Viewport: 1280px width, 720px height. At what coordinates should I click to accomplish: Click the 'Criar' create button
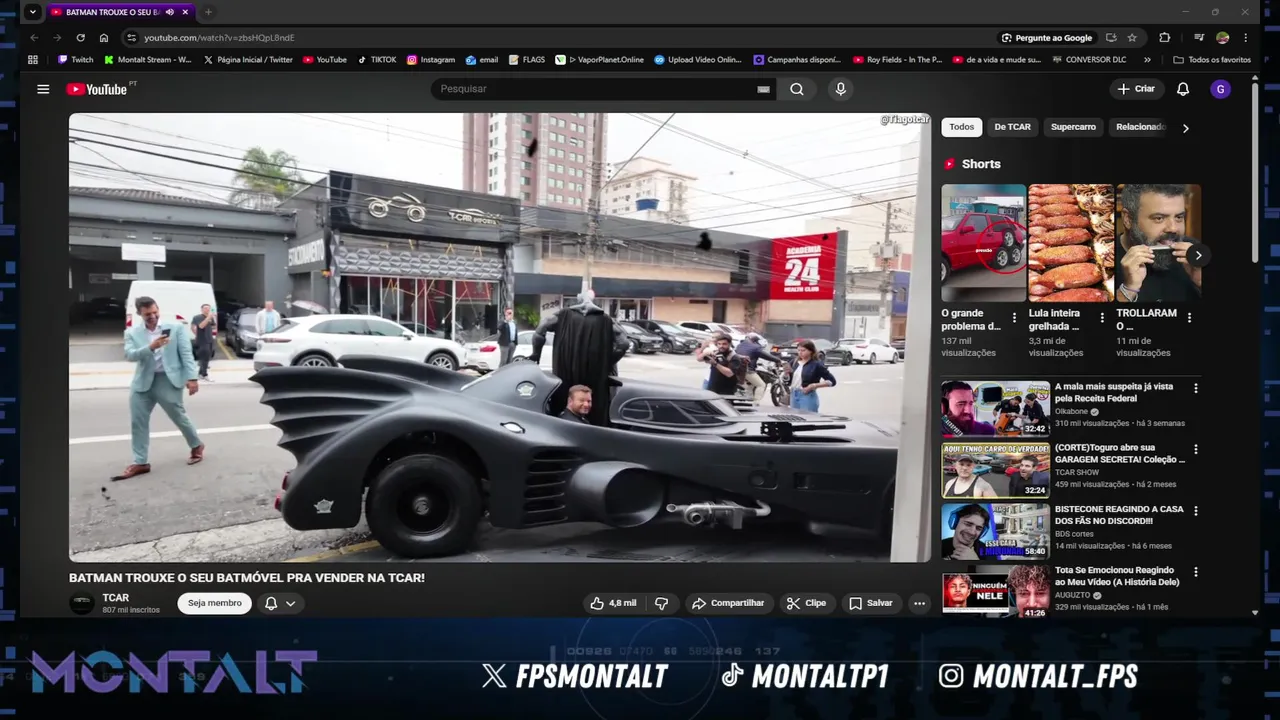[1136, 89]
